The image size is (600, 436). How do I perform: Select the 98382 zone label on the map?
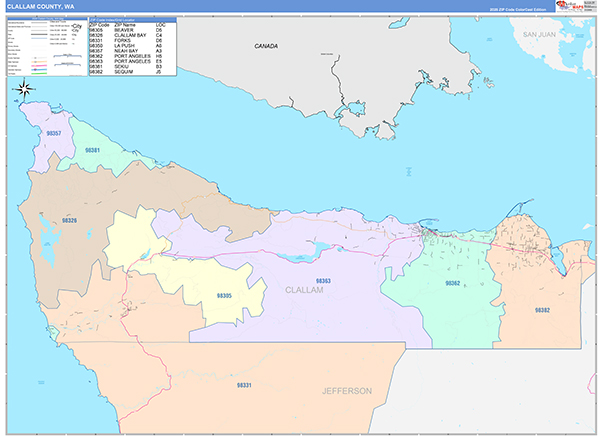tap(542, 310)
